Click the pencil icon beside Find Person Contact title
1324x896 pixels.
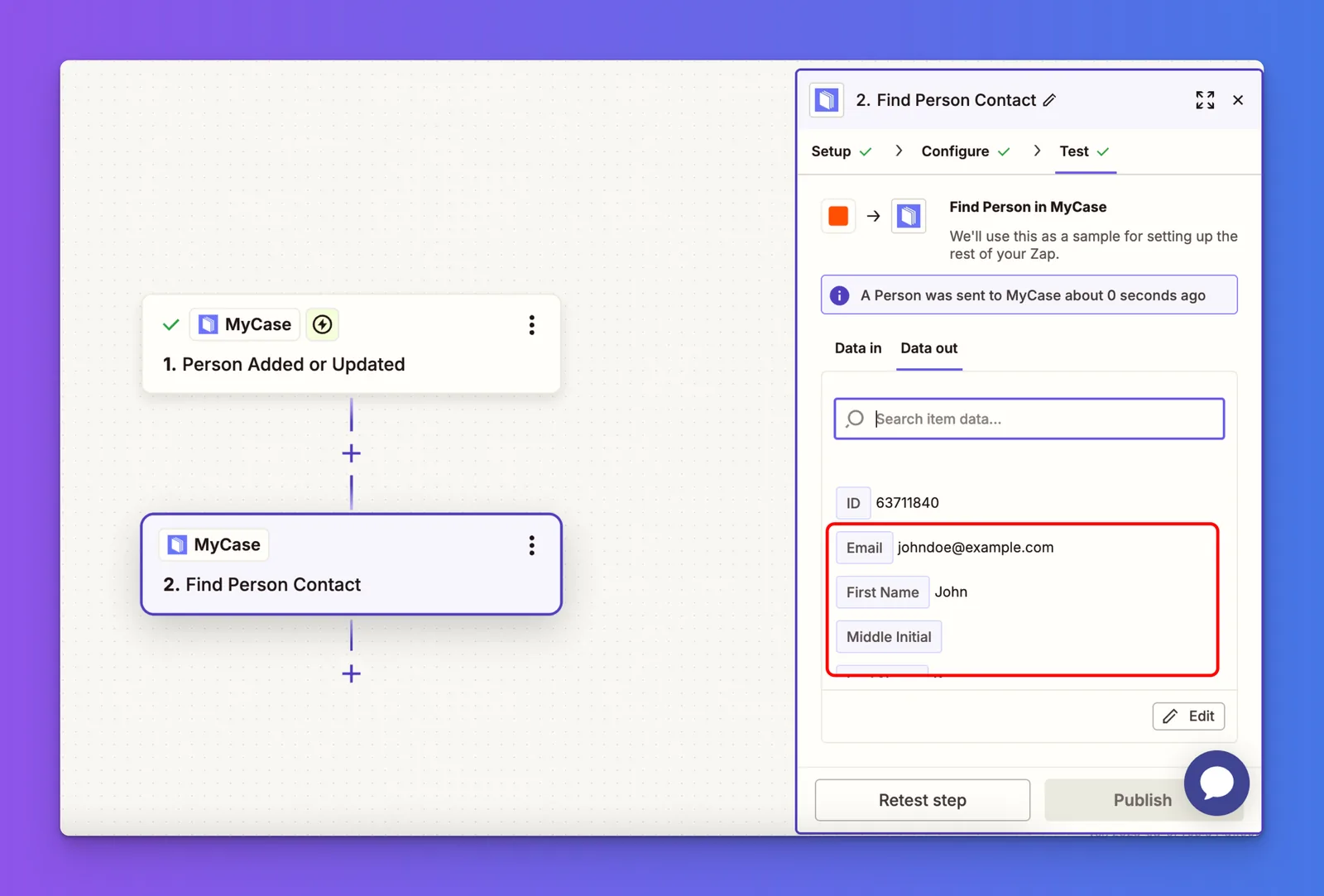coord(1049,100)
